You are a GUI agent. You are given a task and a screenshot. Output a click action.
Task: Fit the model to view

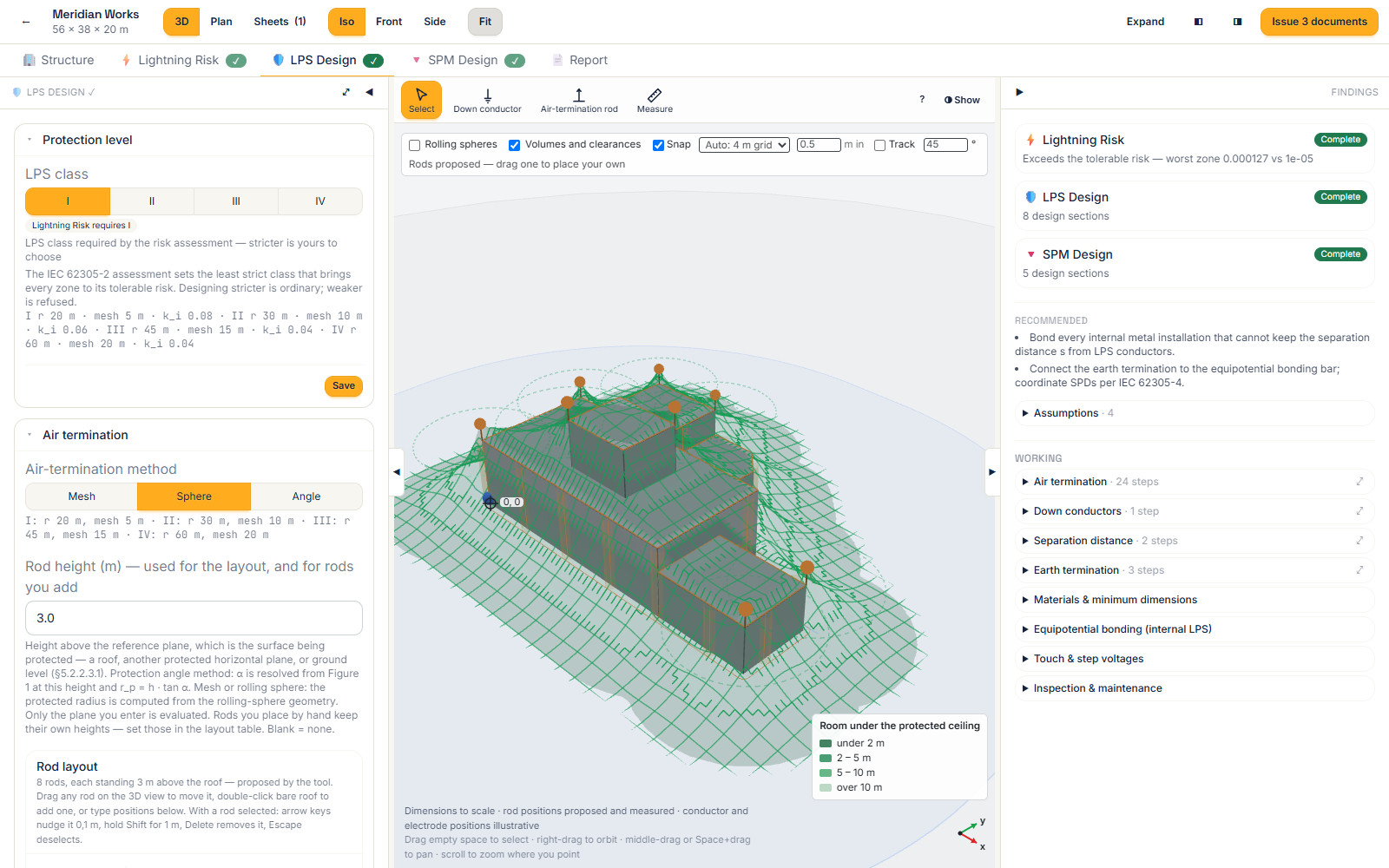click(x=485, y=22)
